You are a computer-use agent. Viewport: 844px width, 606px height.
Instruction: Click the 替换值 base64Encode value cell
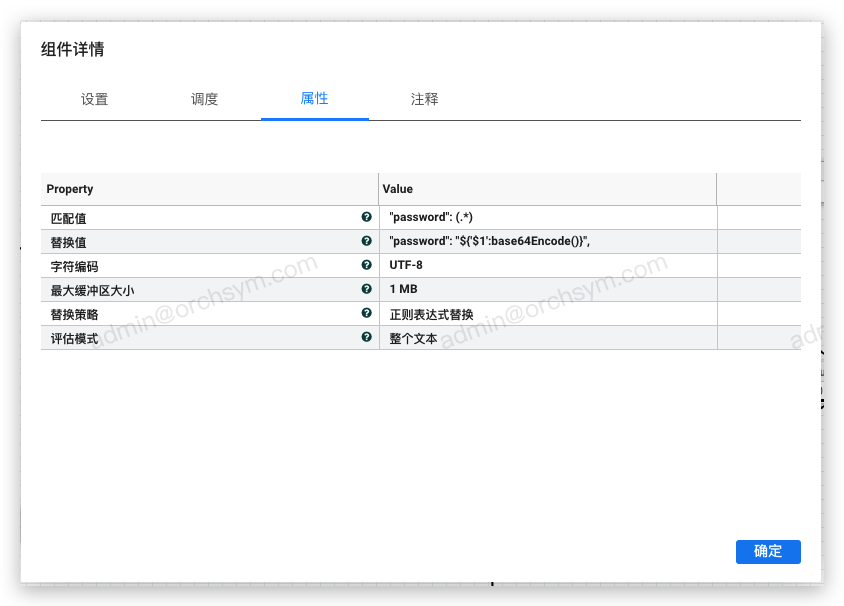[x=547, y=241]
